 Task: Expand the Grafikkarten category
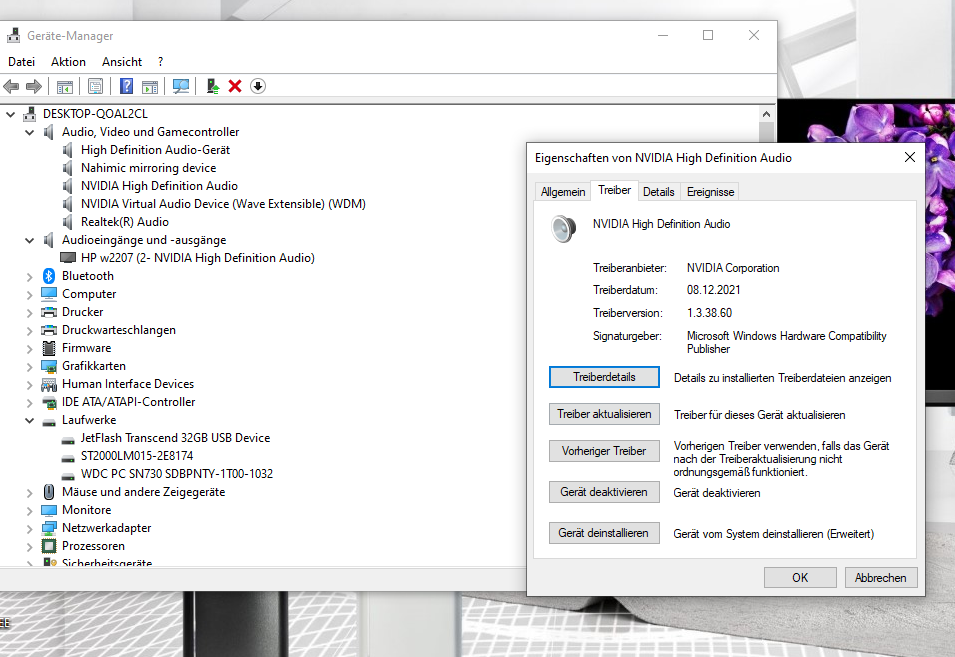(29, 367)
